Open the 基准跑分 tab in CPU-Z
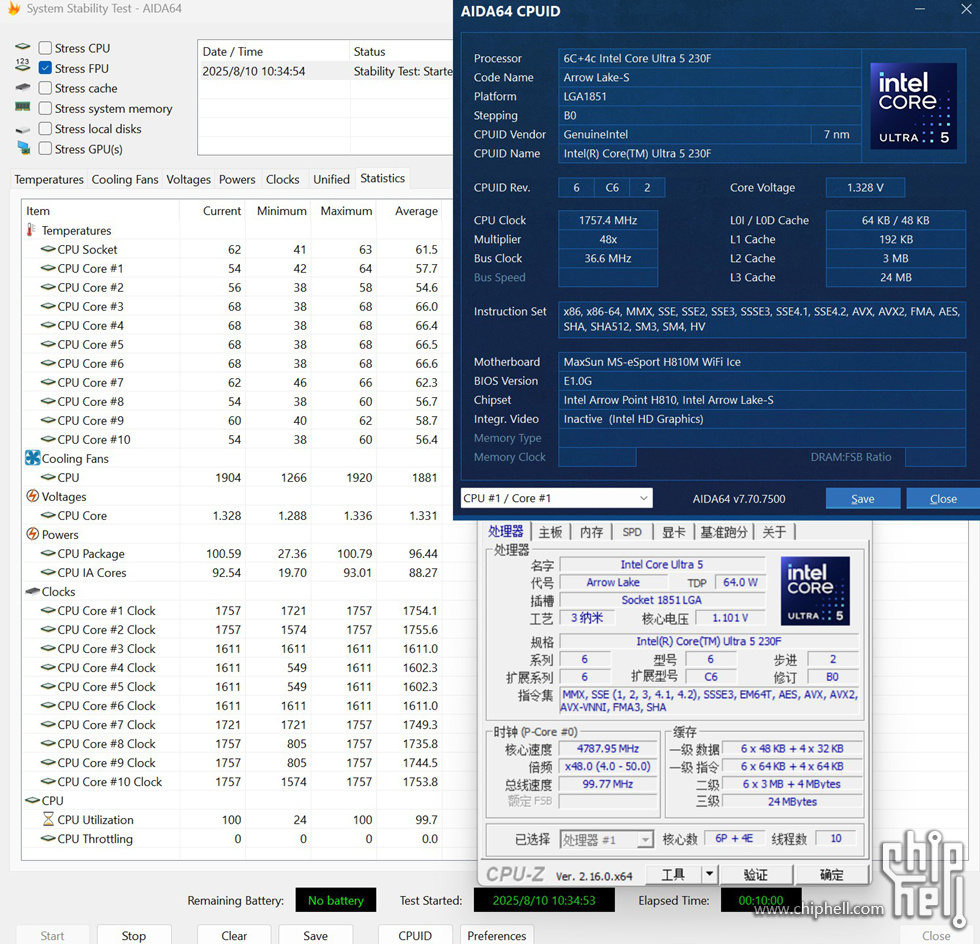980x944 pixels. point(723,532)
